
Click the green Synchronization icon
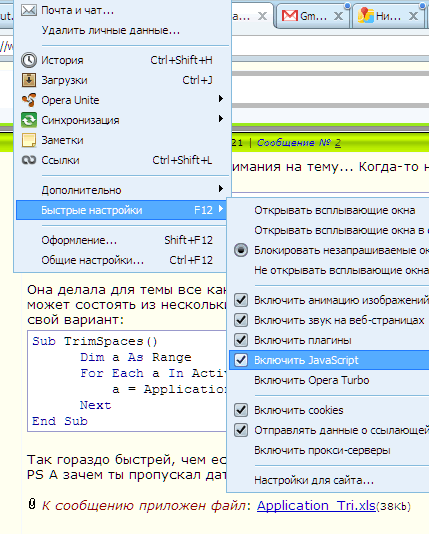tap(29, 120)
